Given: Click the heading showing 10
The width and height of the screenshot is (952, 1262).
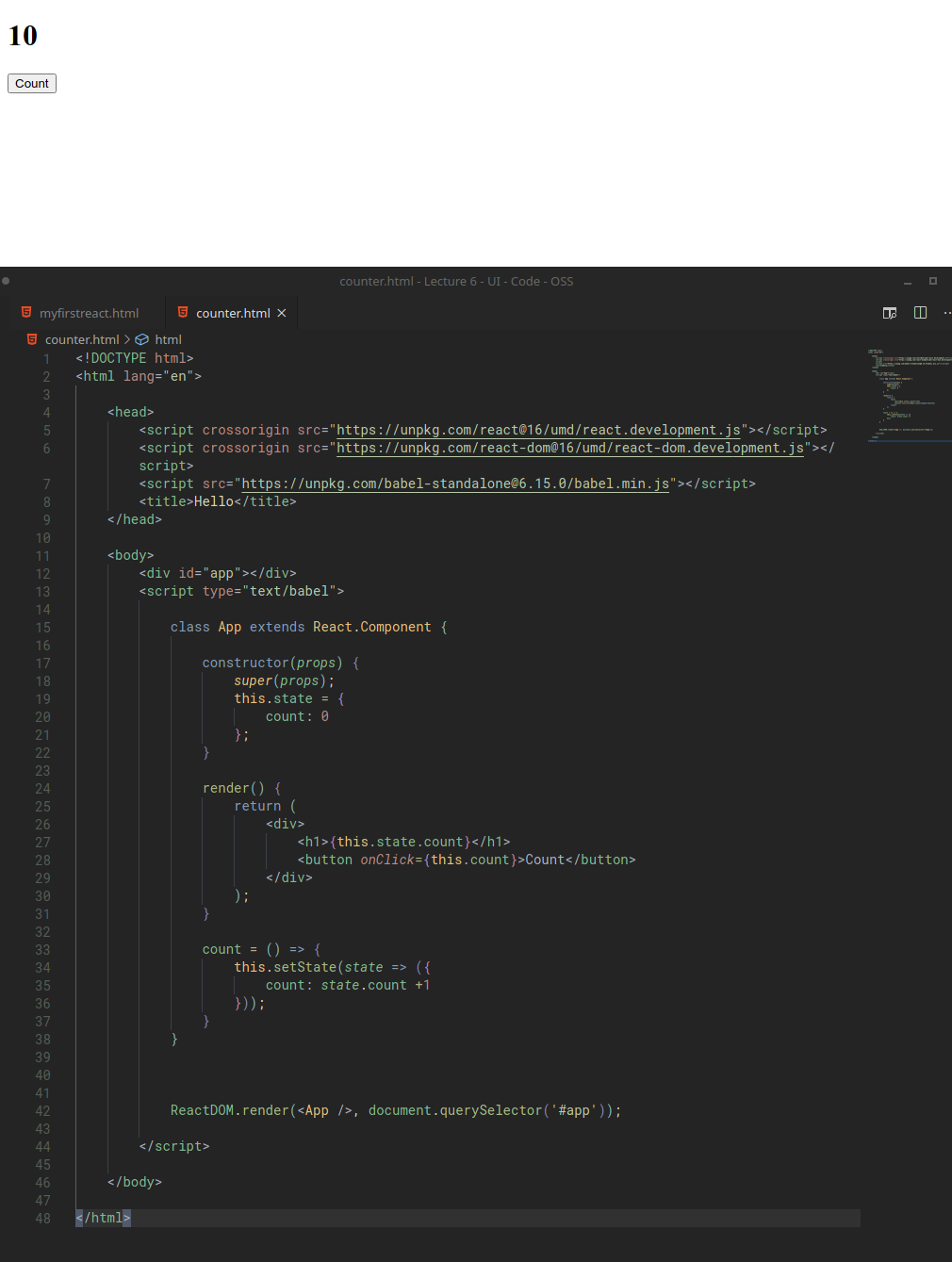Looking at the screenshot, I should click(23, 36).
